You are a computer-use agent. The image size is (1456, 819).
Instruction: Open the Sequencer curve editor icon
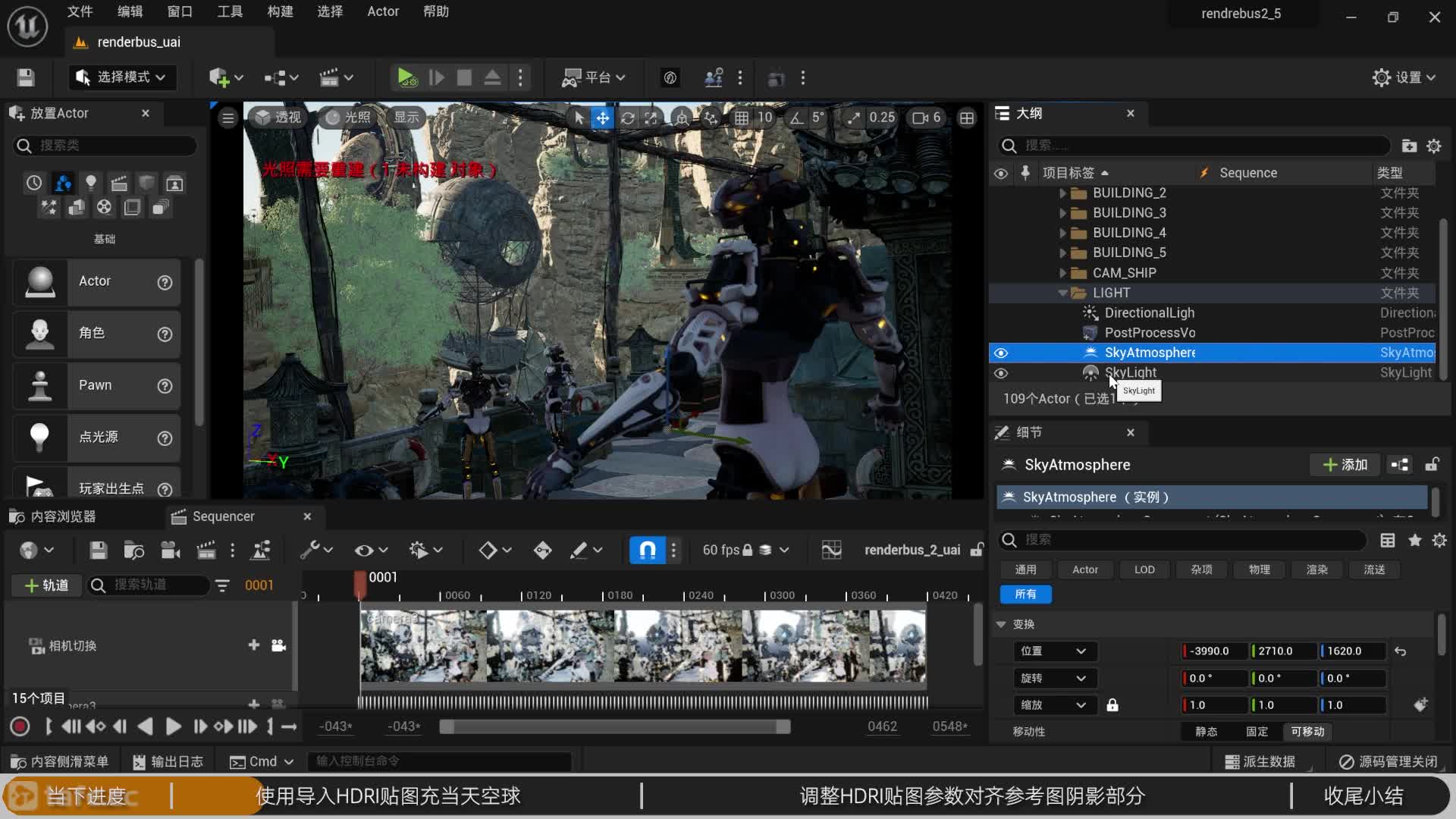click(x=831, y=550)
